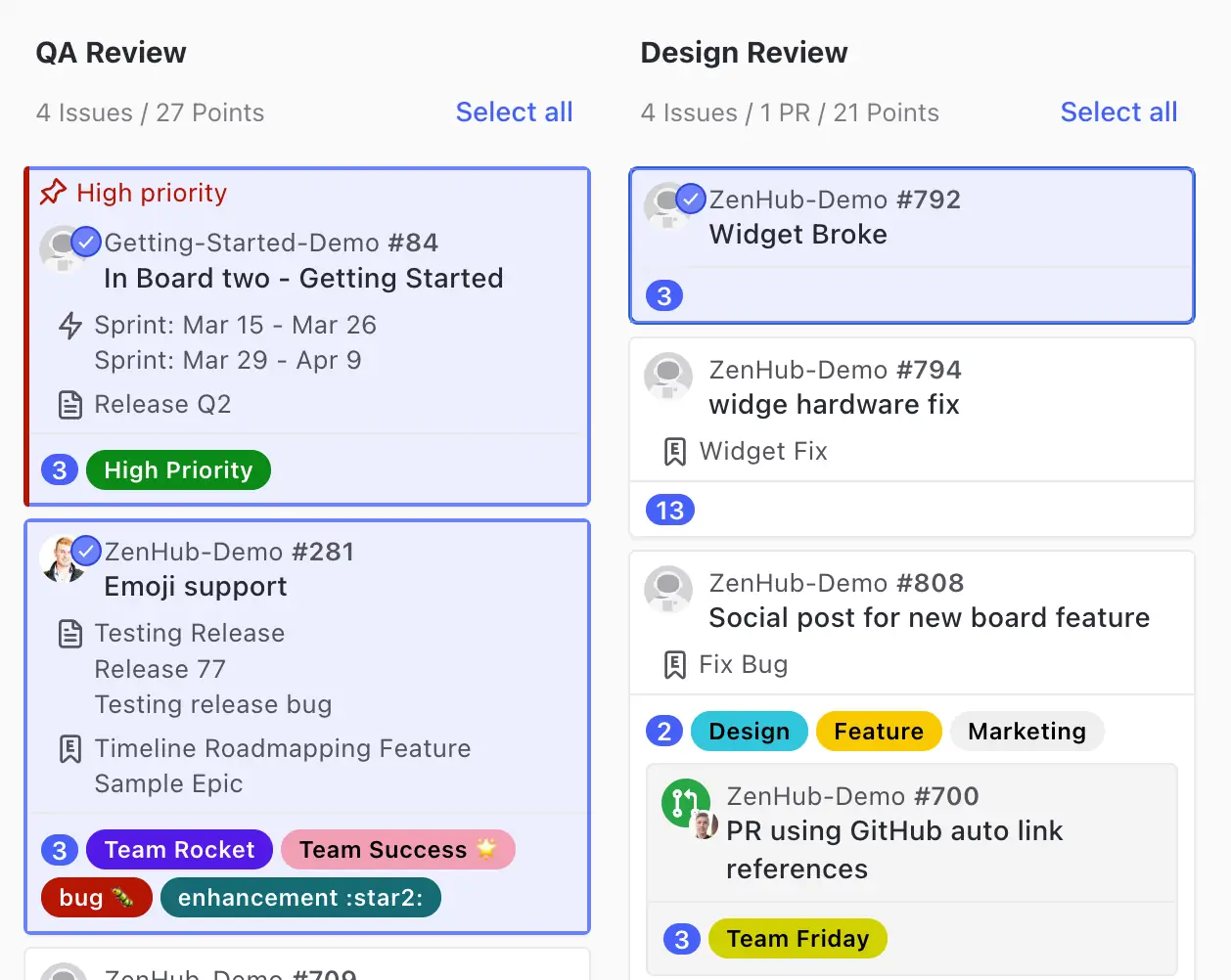Click the QA Review pipeline title
1231x980 pixels.
tap(111, 53)
